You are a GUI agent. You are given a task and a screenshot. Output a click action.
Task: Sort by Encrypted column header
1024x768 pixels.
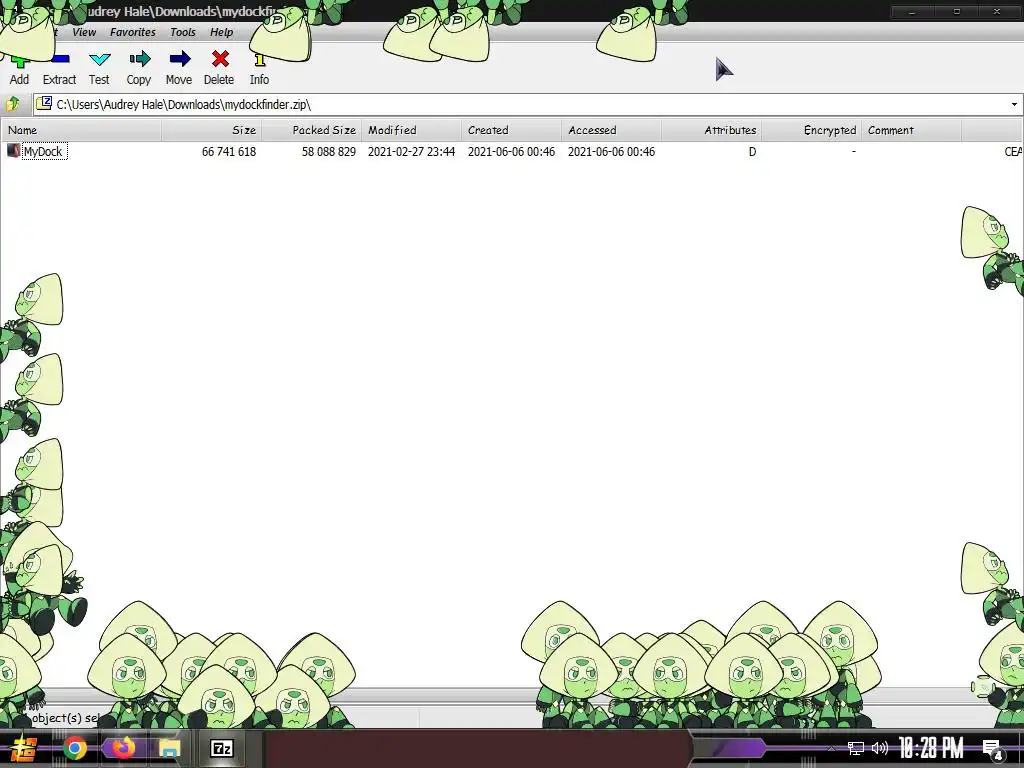tap(811, 130)
